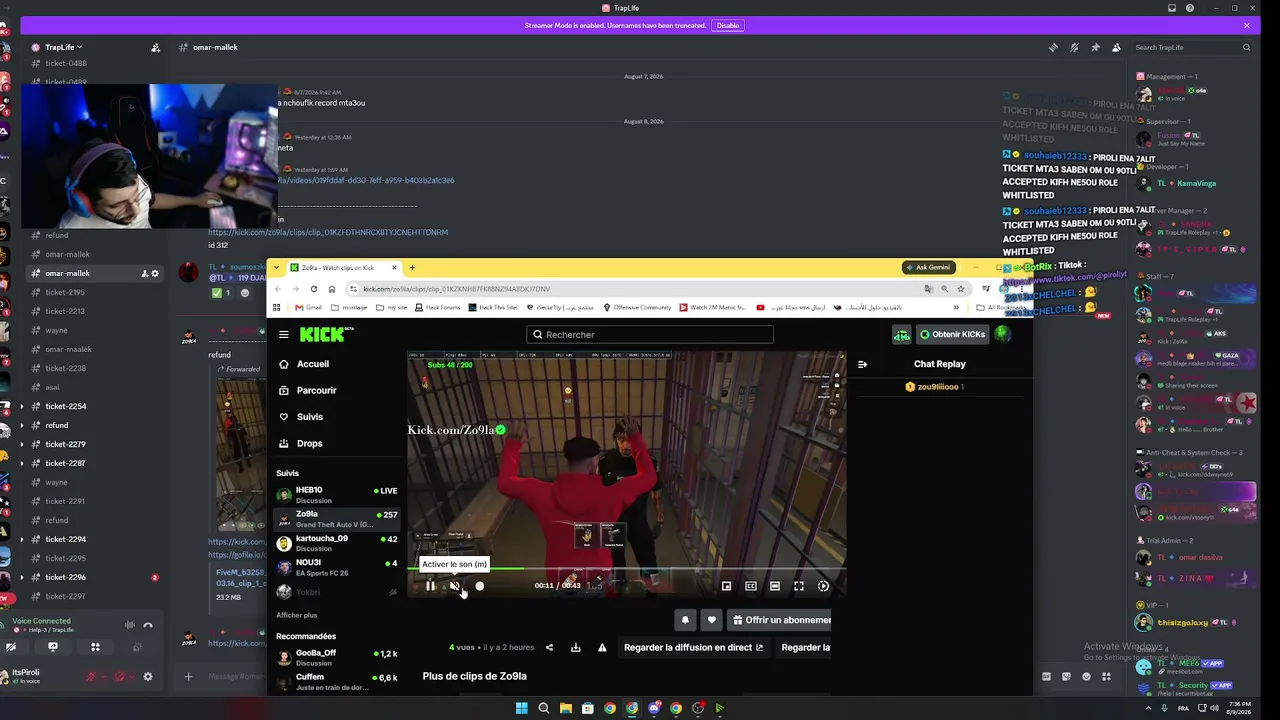Pause the Kick clip playback
Image resolution: width=1280 pixels, height=720 pixels.
[431, 586]
